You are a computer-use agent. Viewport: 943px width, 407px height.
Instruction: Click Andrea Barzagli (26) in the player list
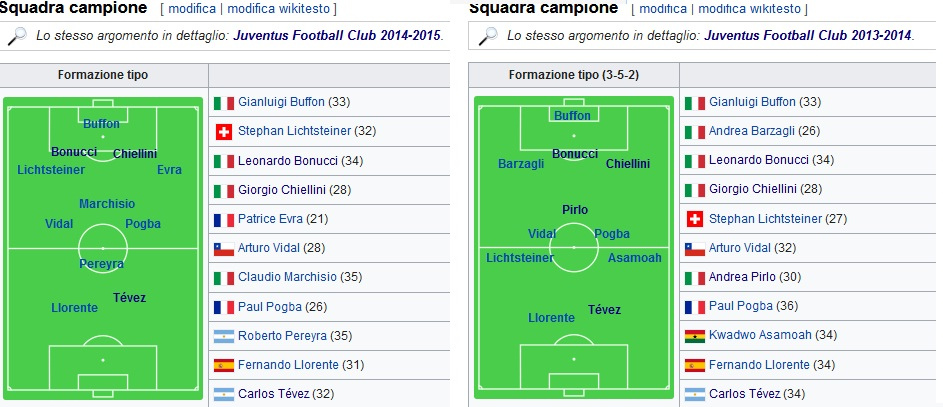pyautogui.click(x=764, y=131)
